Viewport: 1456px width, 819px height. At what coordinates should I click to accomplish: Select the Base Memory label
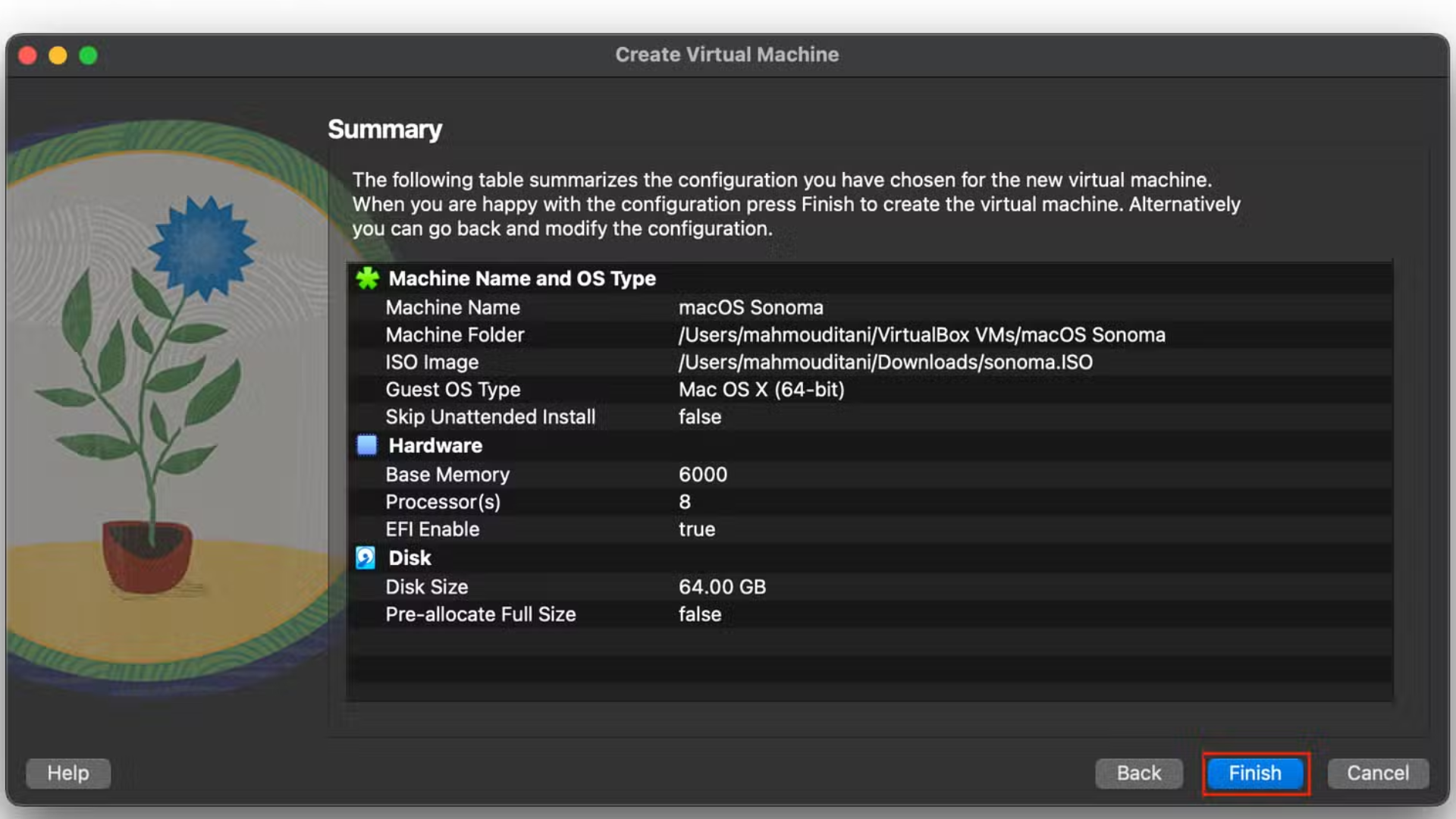pos(447,474)
